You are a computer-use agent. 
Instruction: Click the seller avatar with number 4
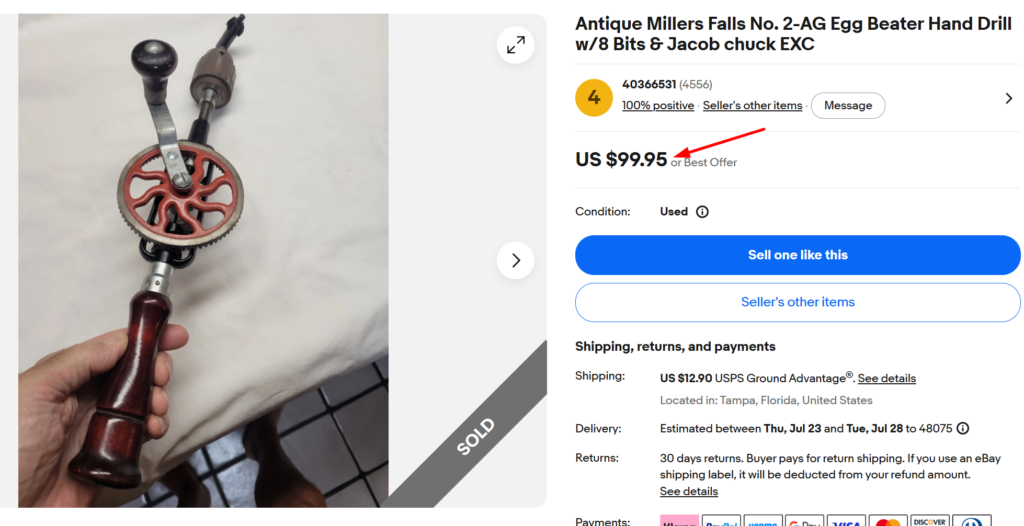[594, 97]
